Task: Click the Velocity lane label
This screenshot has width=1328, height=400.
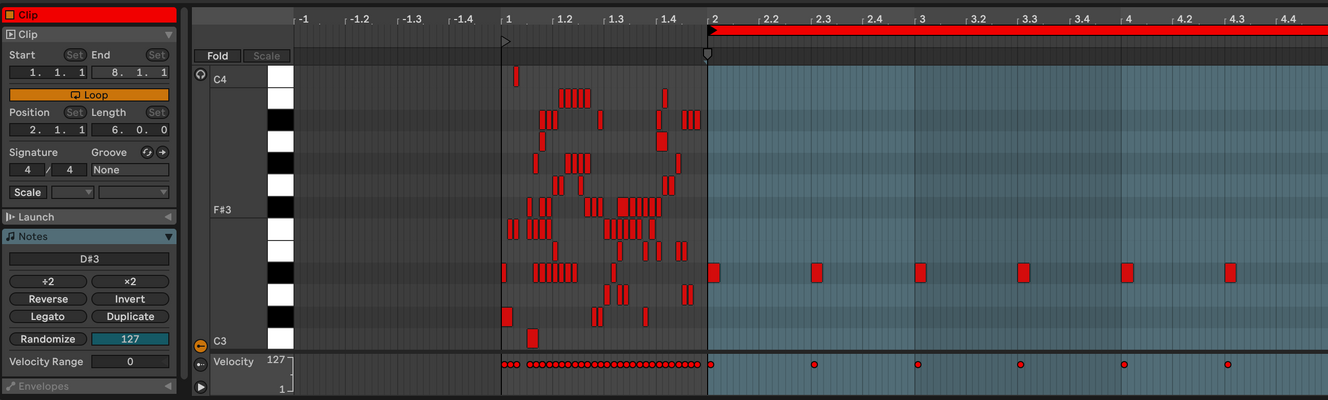Action: (234, 361)
